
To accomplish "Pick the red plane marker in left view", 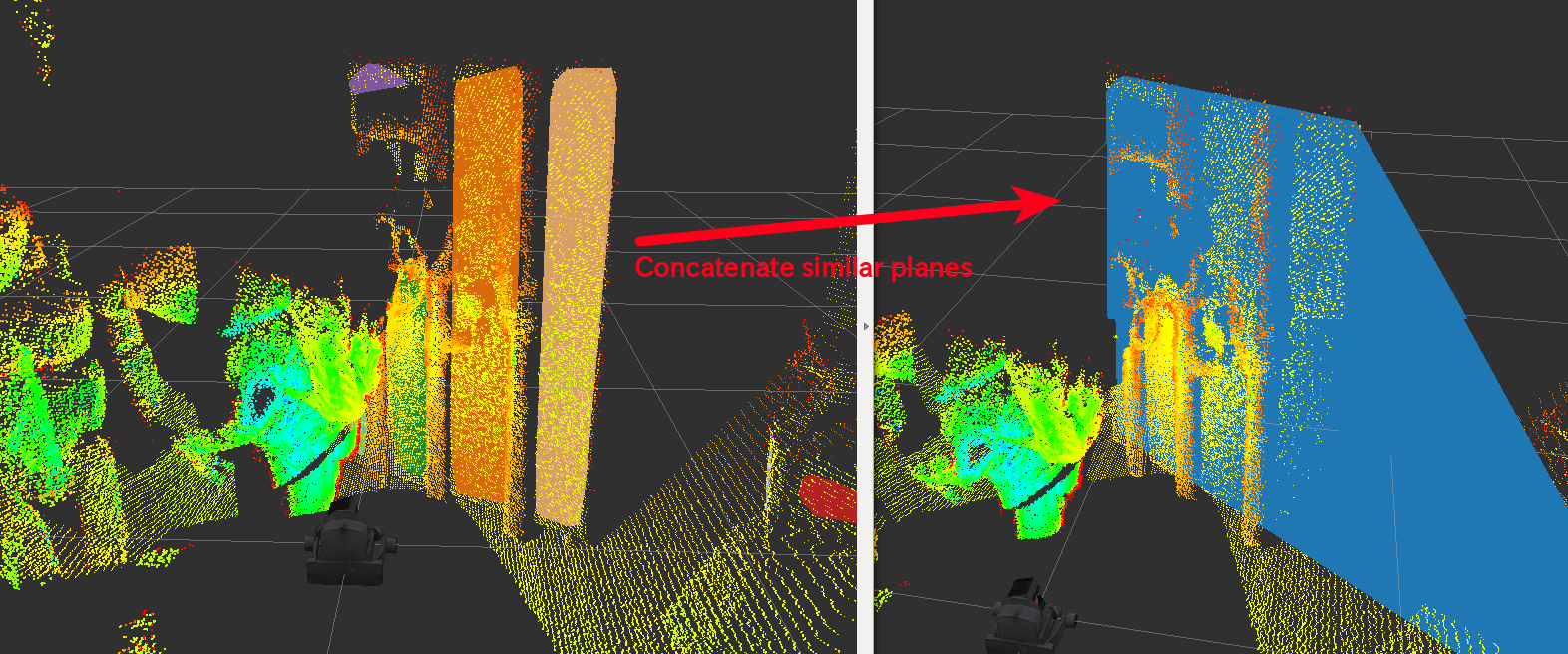I will pos(828,497).
